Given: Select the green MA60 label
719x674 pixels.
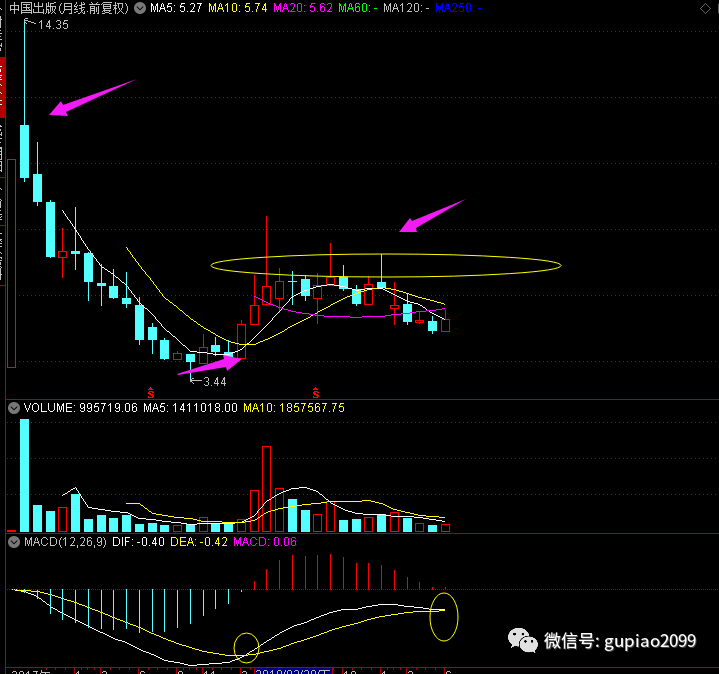Looking at the screenshot, I should tap(358, 8).
